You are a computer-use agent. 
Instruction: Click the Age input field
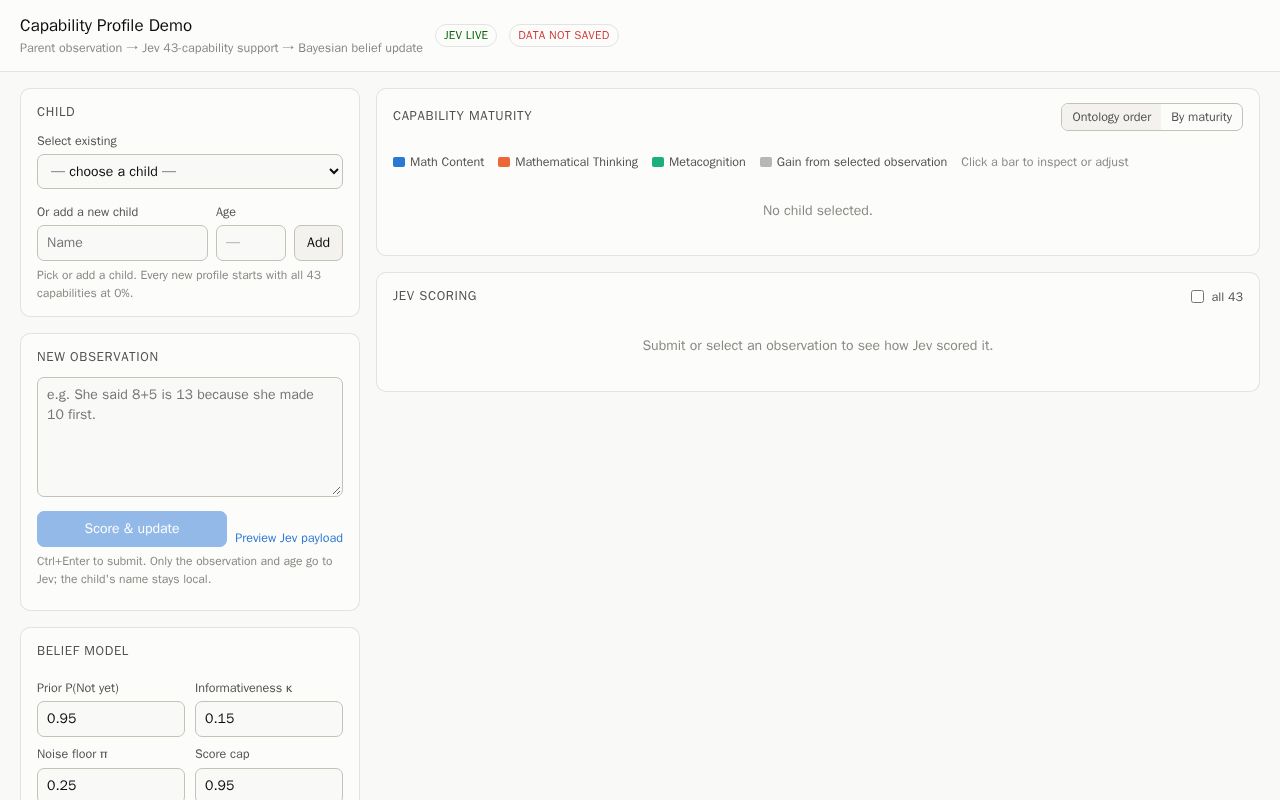click(x=251, y=243)
